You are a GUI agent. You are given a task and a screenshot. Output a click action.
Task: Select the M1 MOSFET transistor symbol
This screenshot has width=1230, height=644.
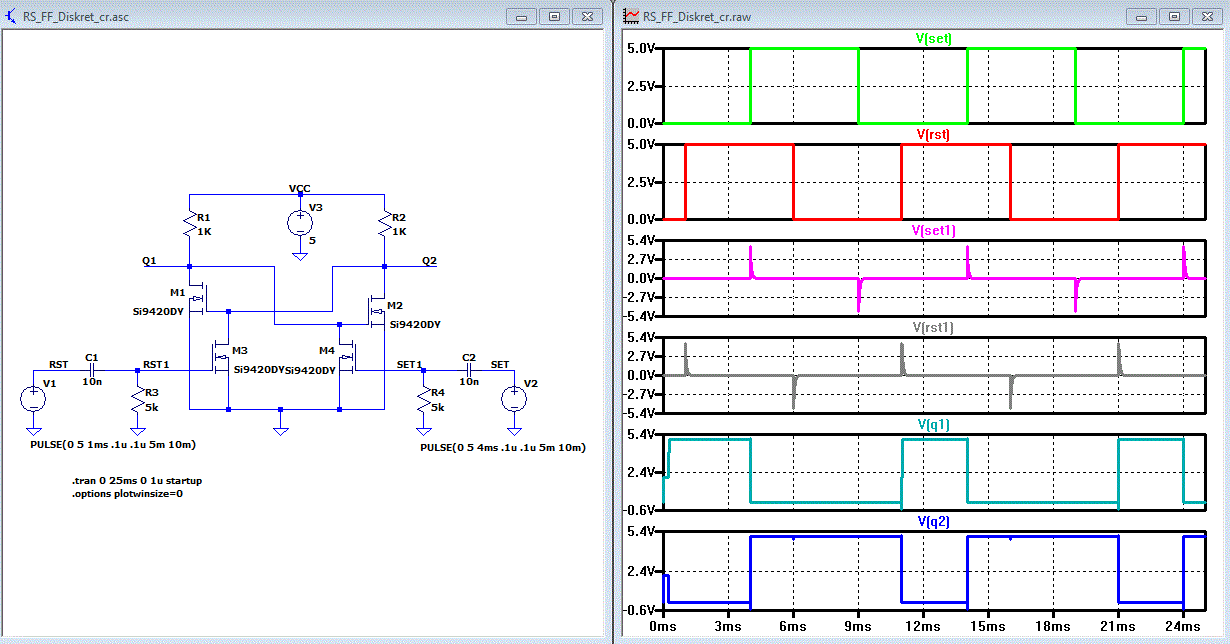(x=200, y=297)
